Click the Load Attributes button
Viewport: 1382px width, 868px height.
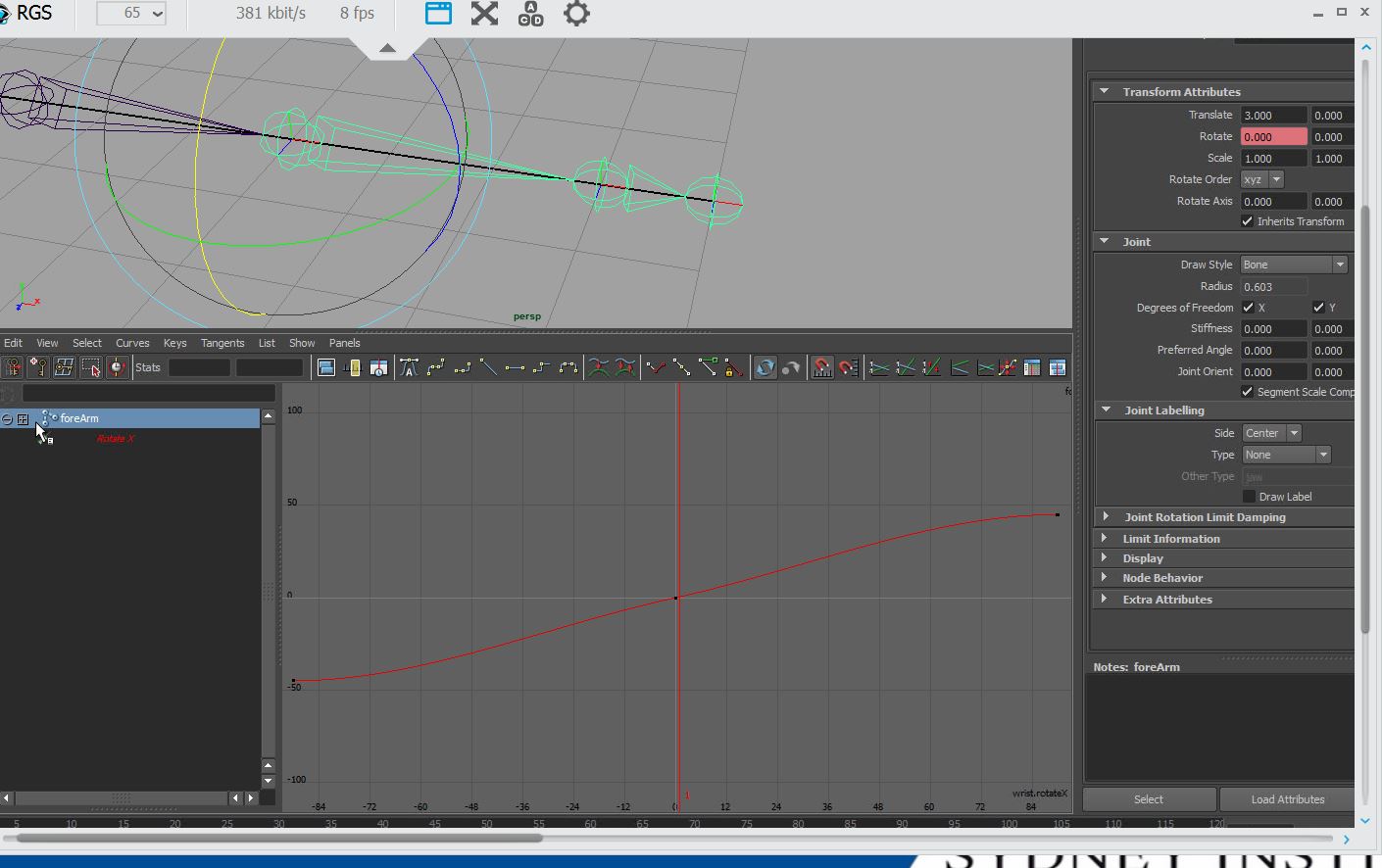1287,799
